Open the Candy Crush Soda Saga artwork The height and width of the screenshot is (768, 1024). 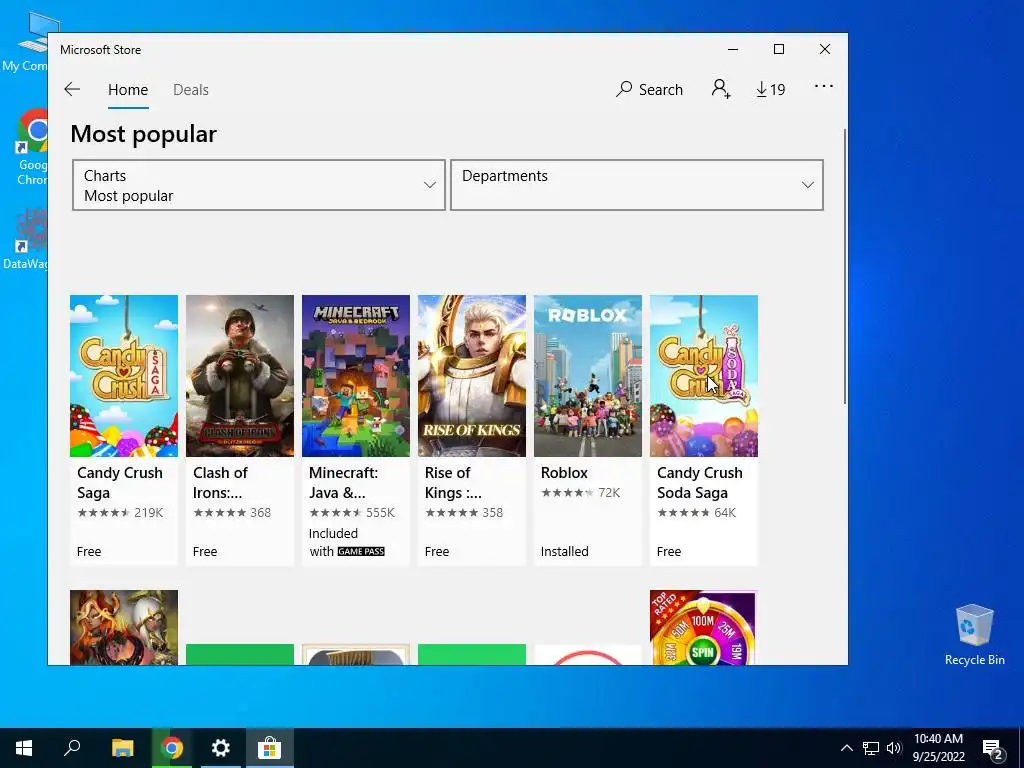tap(704, 376)
